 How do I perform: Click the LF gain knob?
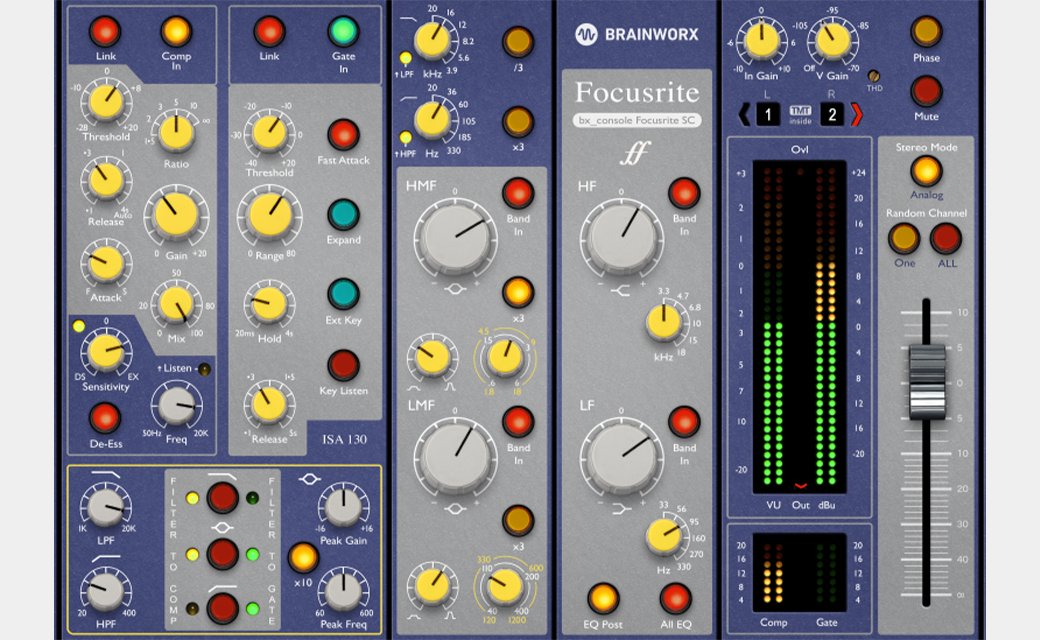click(x=621, y=456)
